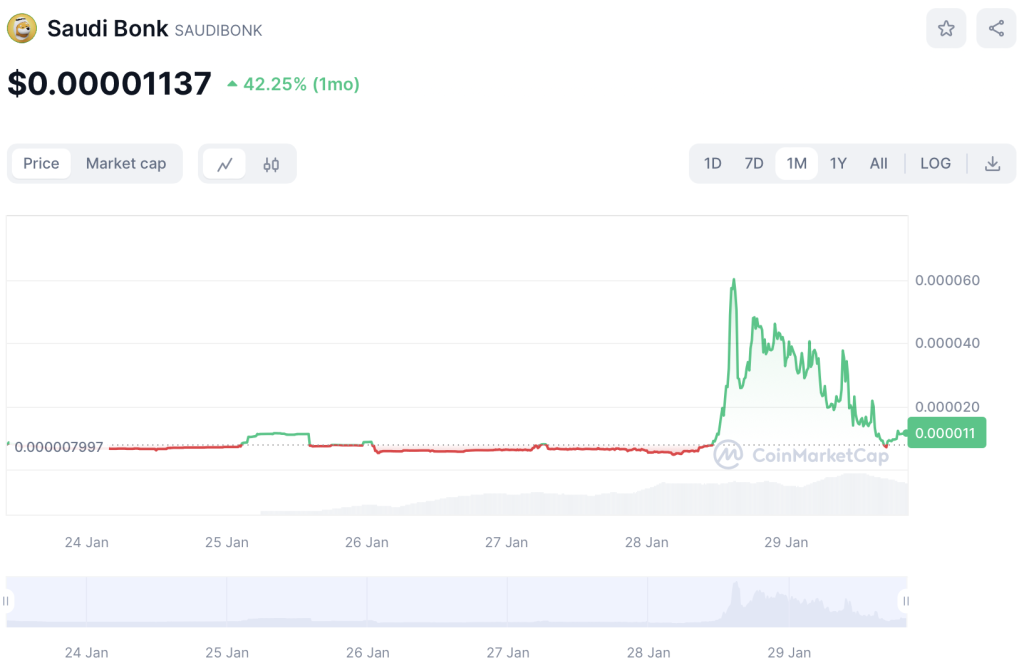Add Saudi Bonk to watchlist star

(x=946, y=29)
